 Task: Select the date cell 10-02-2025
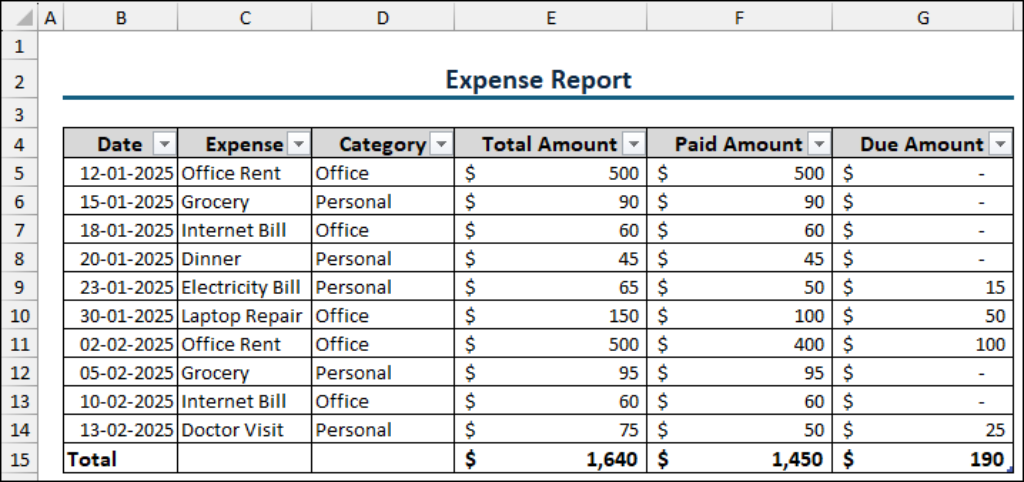click(120, 400)
